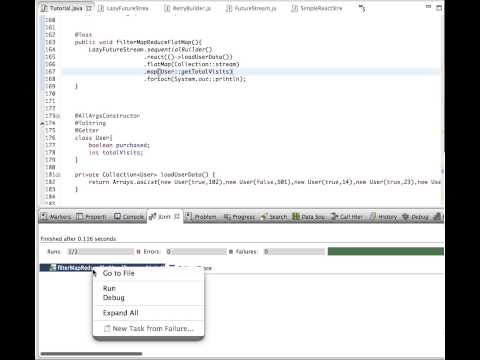480x360 pixels.
Task: Switch to the Tutorial.java editor tab
Action: pyautogui.click(x=66, y=8)
